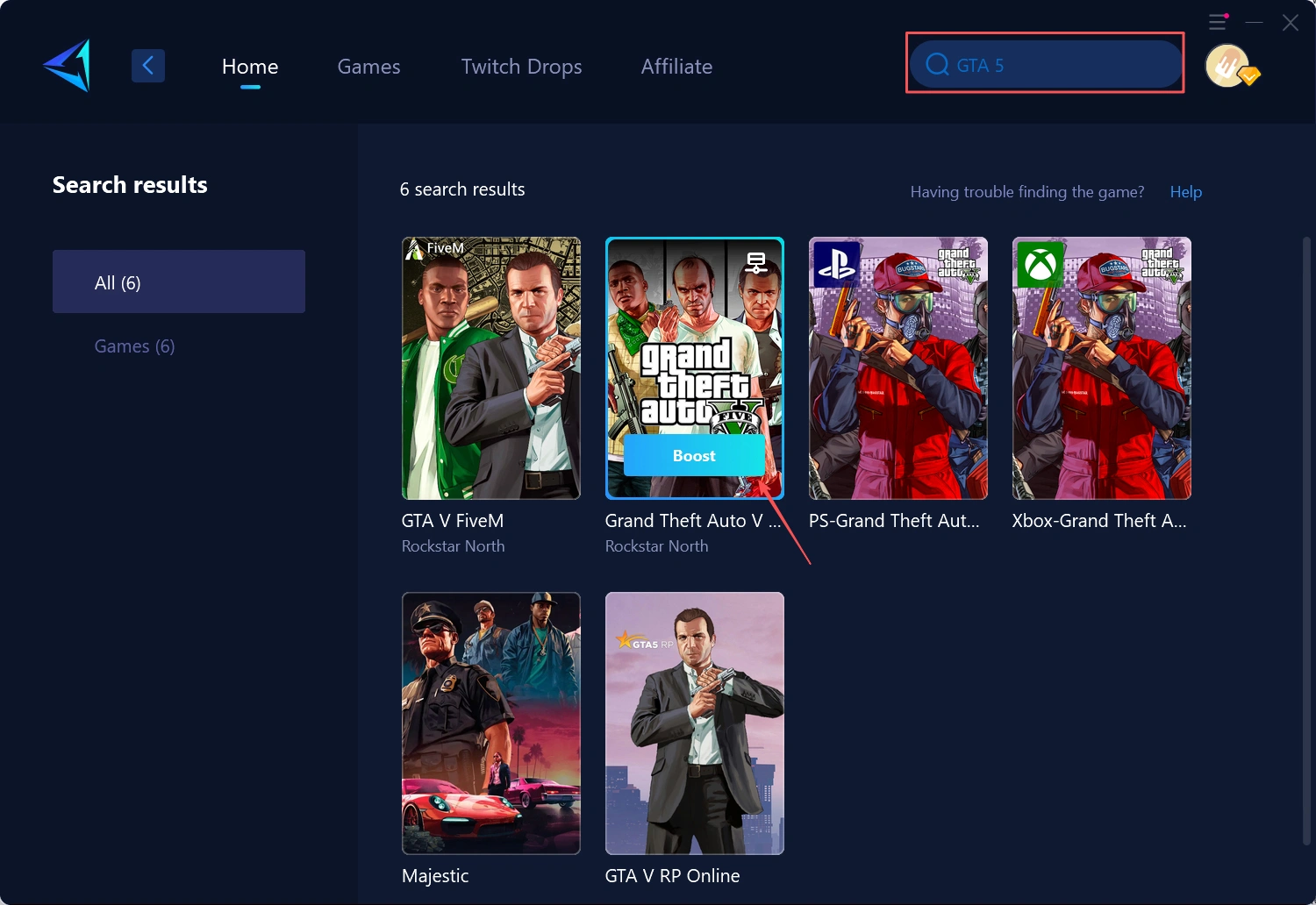Screen dimensions: 1316x905
Task: Open the GTA V RP Online cover thumbnail
Action: point(695,723)
